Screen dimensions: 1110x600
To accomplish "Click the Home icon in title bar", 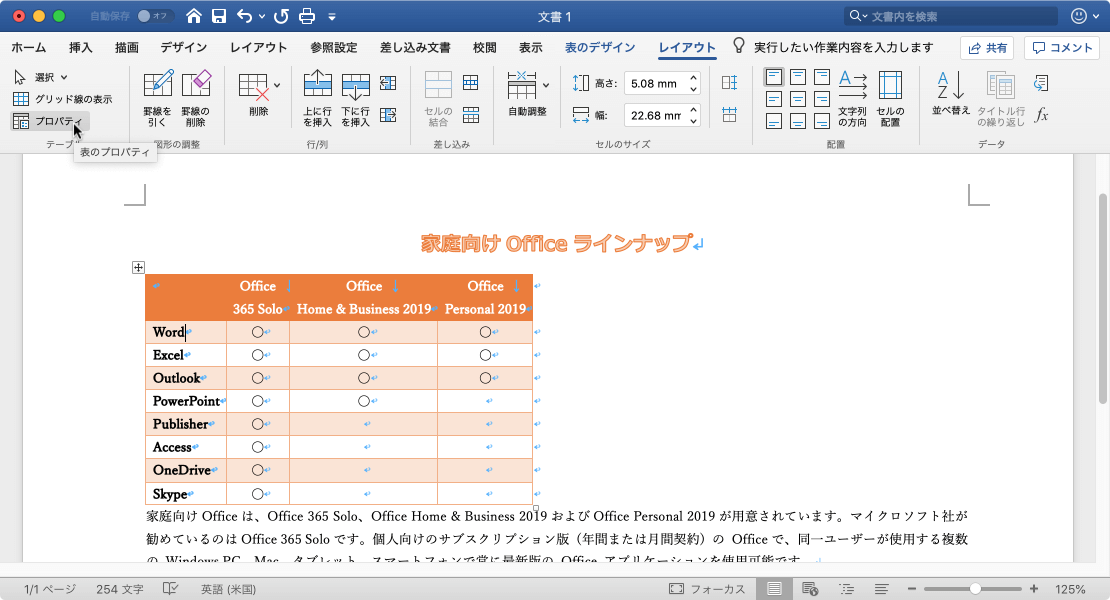I will tap(193, 16).
